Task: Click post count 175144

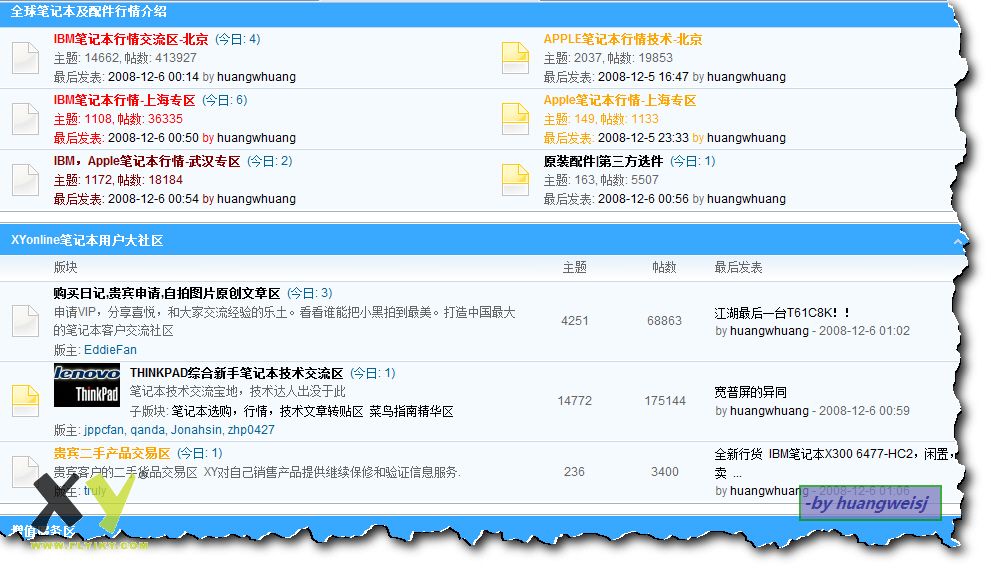Action: [x=665, y=401]
